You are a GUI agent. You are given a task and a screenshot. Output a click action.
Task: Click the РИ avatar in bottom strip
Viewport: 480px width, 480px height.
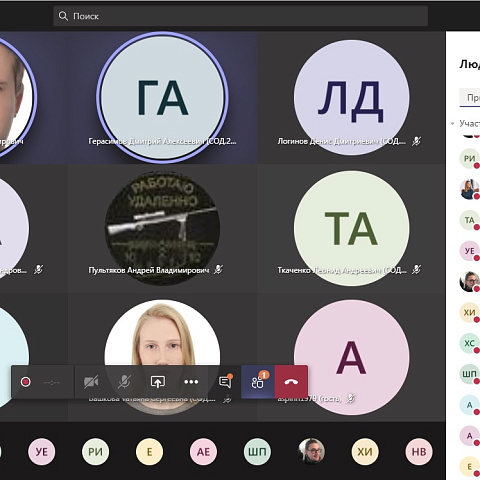coord(95,452)
